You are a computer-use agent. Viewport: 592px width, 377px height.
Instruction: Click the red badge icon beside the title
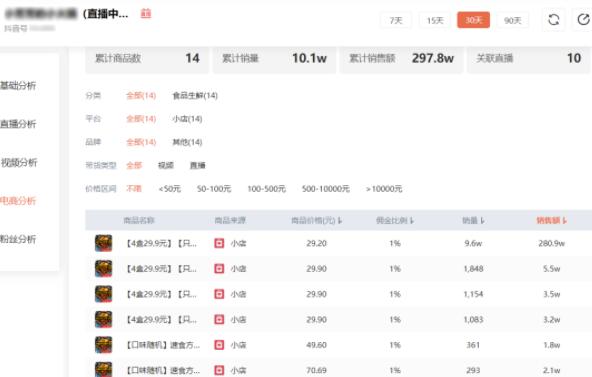[x=146, y=14]
